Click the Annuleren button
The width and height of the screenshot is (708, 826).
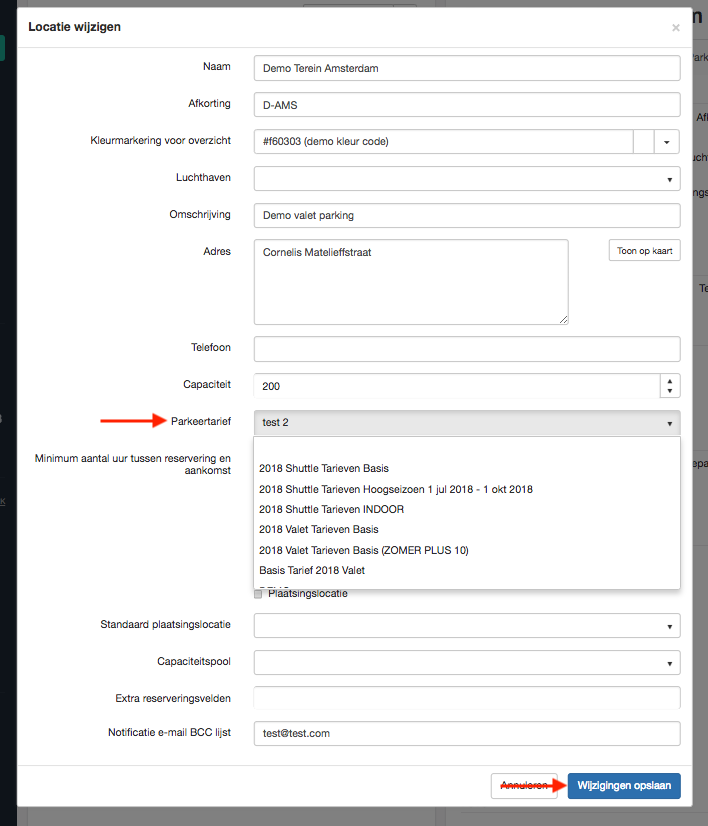524,785
